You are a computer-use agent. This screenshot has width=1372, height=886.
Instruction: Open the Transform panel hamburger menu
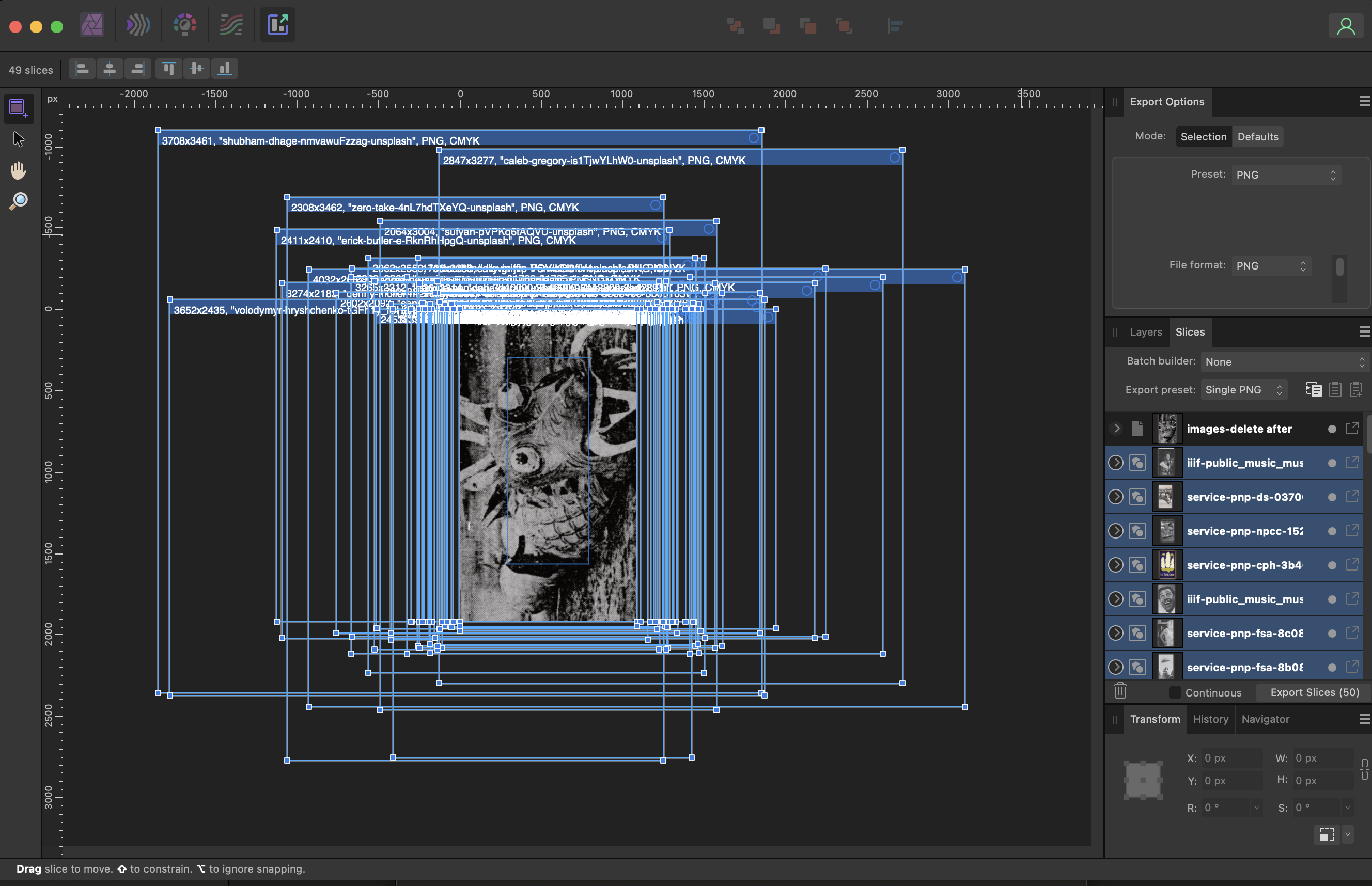[1364, 719]
